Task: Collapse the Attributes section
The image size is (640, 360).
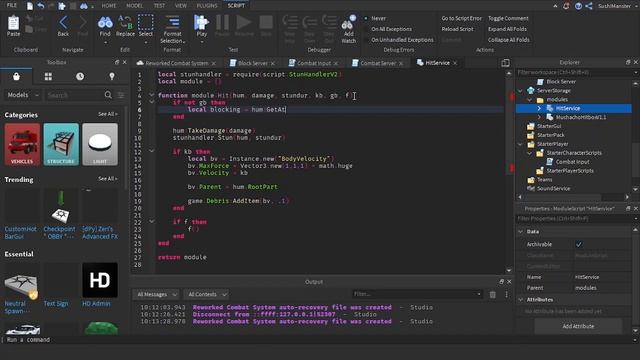Action: (520, 300)
